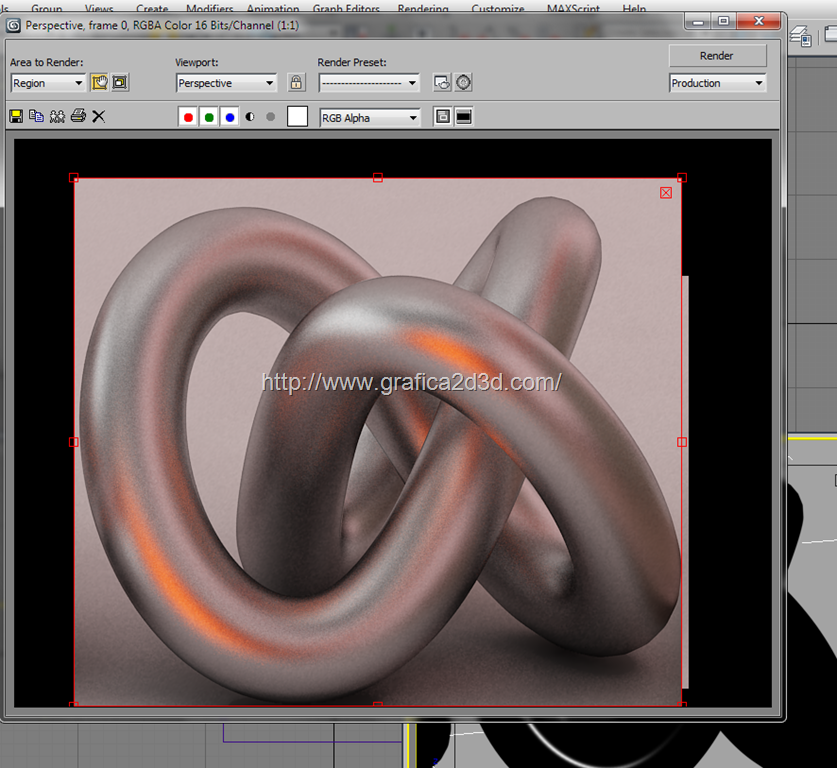
Task: Toggle the Lock to Viewport padlock
Action: click(296, 83)
